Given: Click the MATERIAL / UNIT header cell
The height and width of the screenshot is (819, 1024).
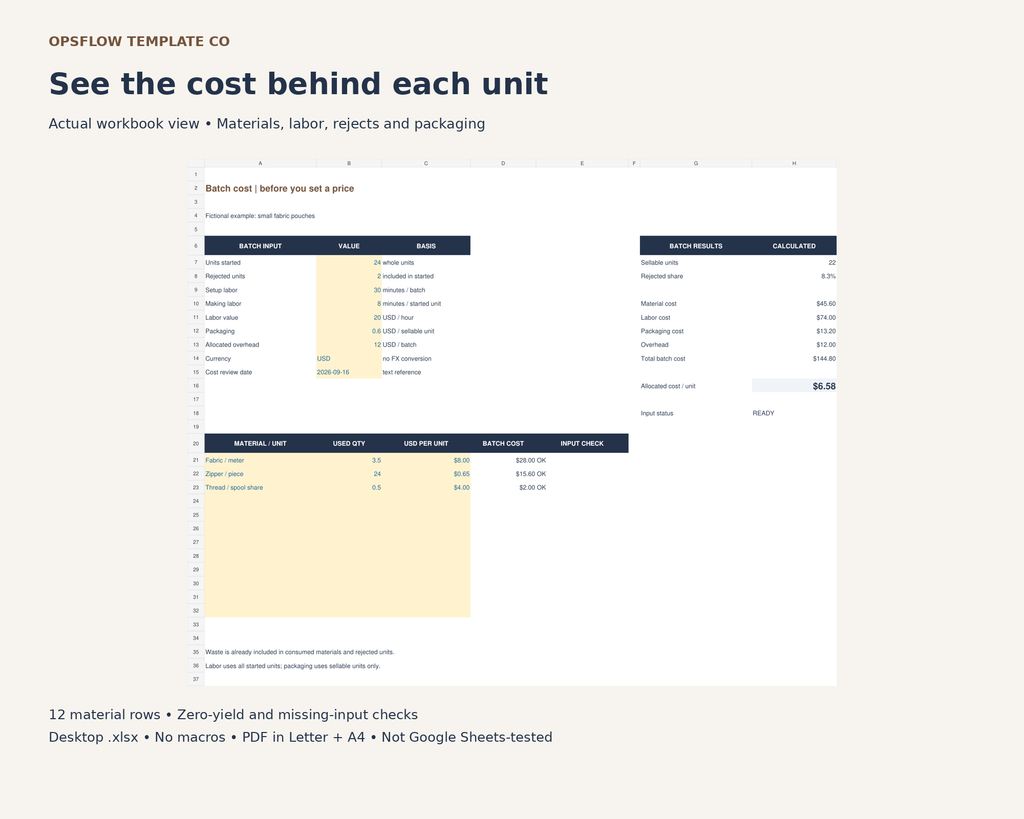Looking at the screenshot, I should click(260, 443).
